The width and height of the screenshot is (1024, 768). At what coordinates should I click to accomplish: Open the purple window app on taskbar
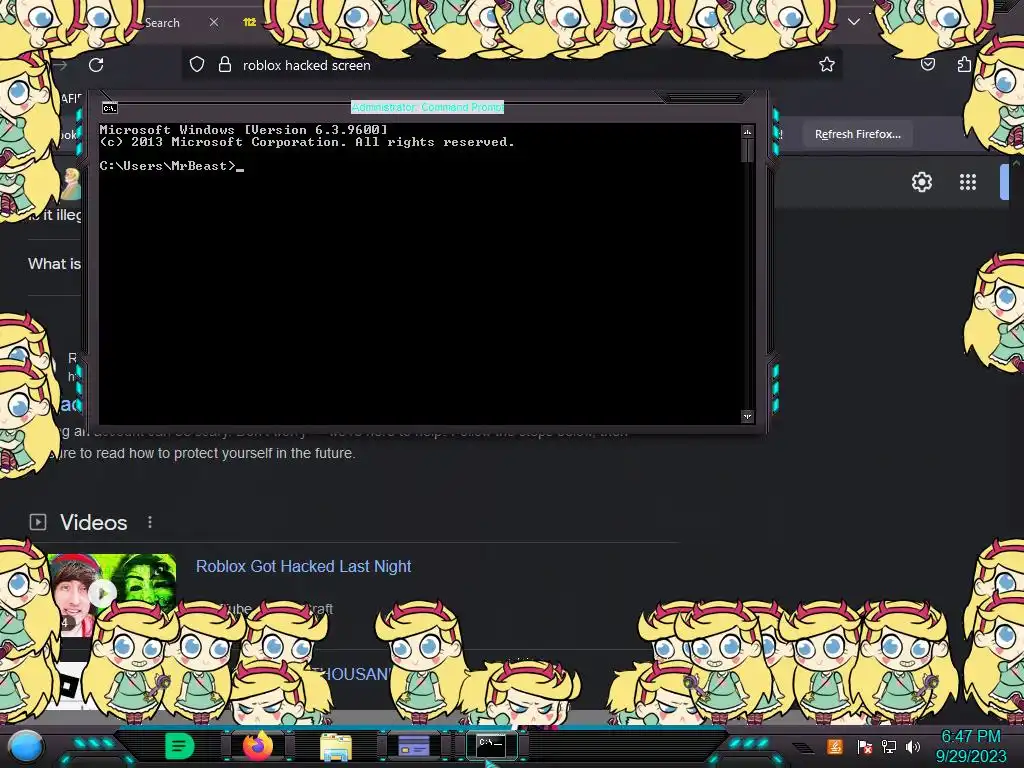[413, 745]
